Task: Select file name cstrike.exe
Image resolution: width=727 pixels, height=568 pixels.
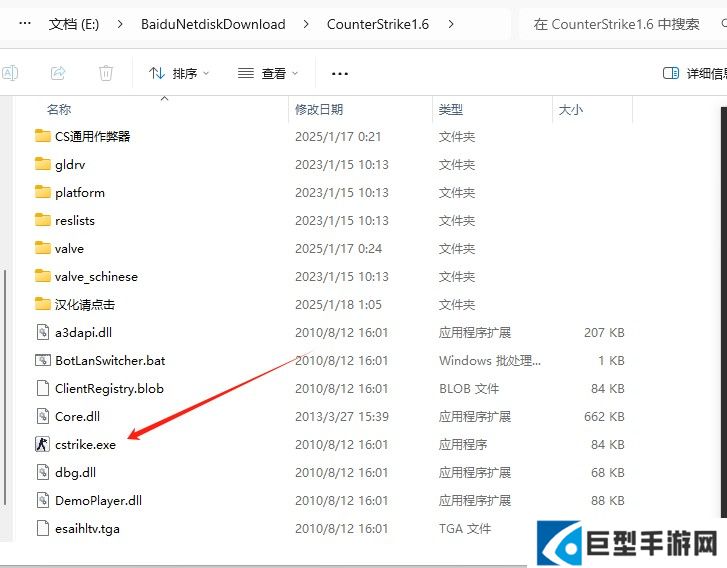Action: pos(85,445)
